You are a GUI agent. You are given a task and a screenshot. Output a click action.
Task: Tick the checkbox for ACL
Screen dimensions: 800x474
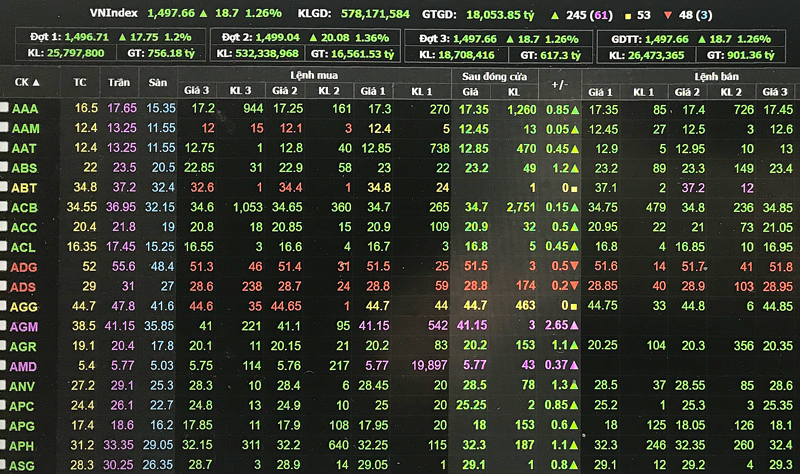click(4, 246)
